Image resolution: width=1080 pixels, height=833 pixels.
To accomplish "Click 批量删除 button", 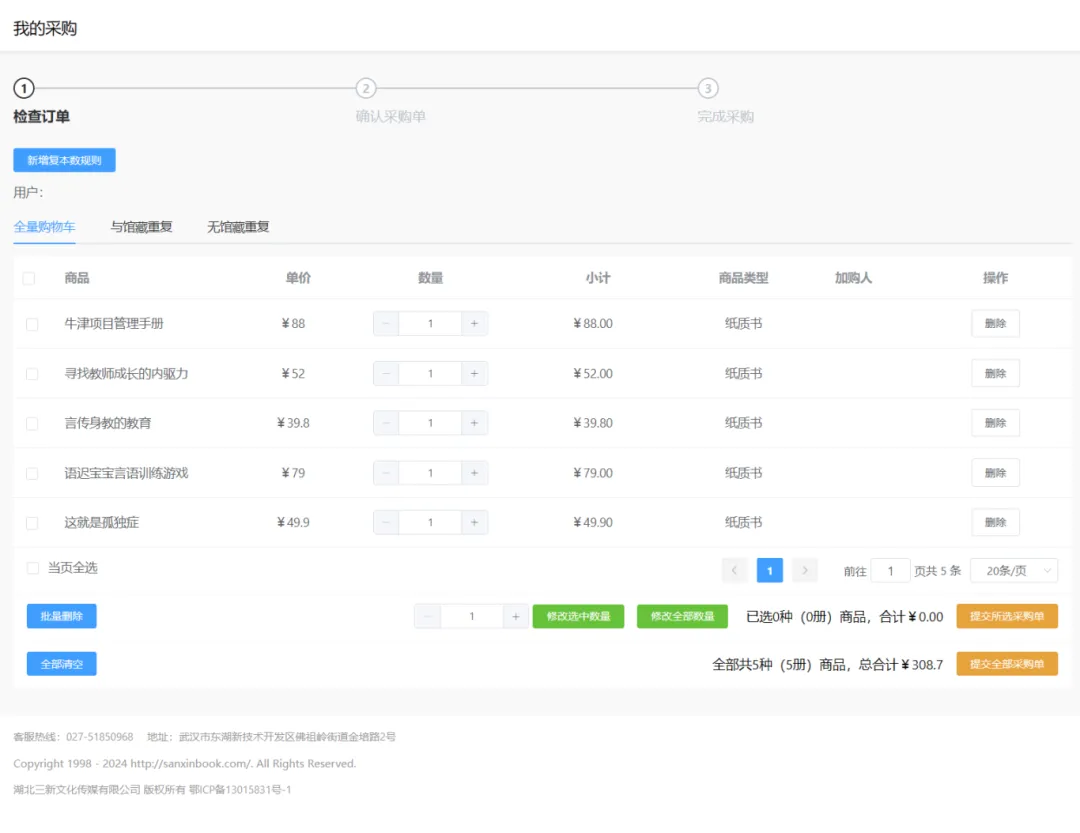I will click(61, 616).
